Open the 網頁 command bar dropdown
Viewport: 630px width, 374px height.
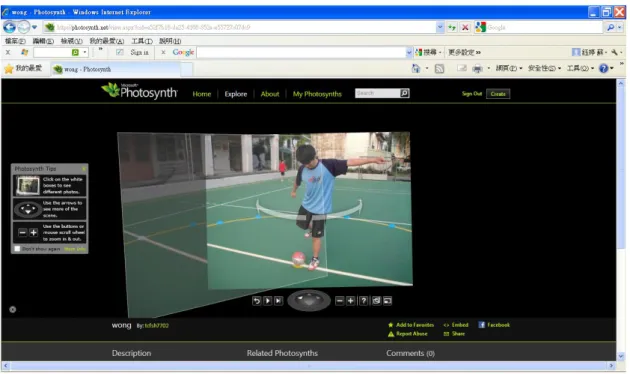click(509, 68)
